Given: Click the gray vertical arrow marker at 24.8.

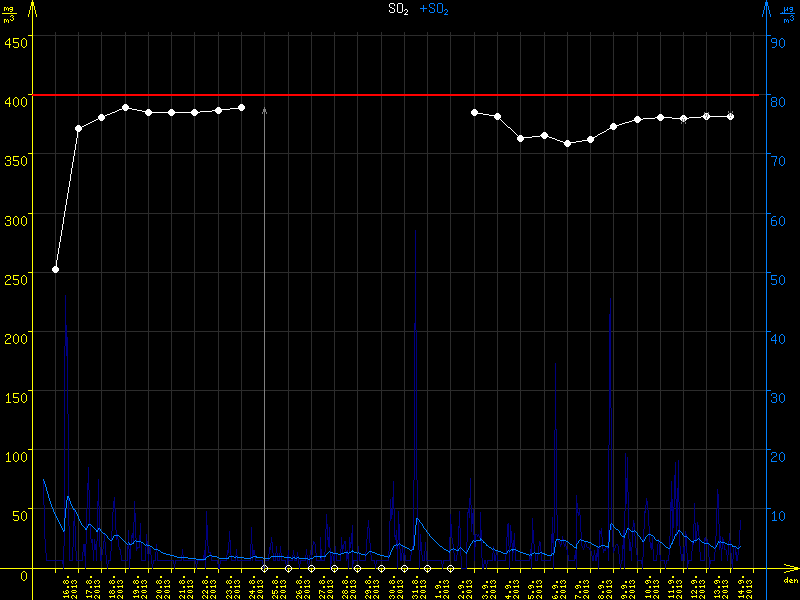Looking at the screenshot, I should point(264,112).
